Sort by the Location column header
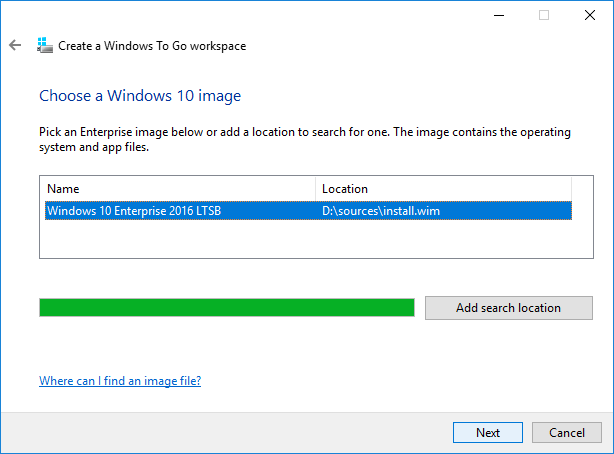This screenshot has height=454, width=614. click(443, 189)
